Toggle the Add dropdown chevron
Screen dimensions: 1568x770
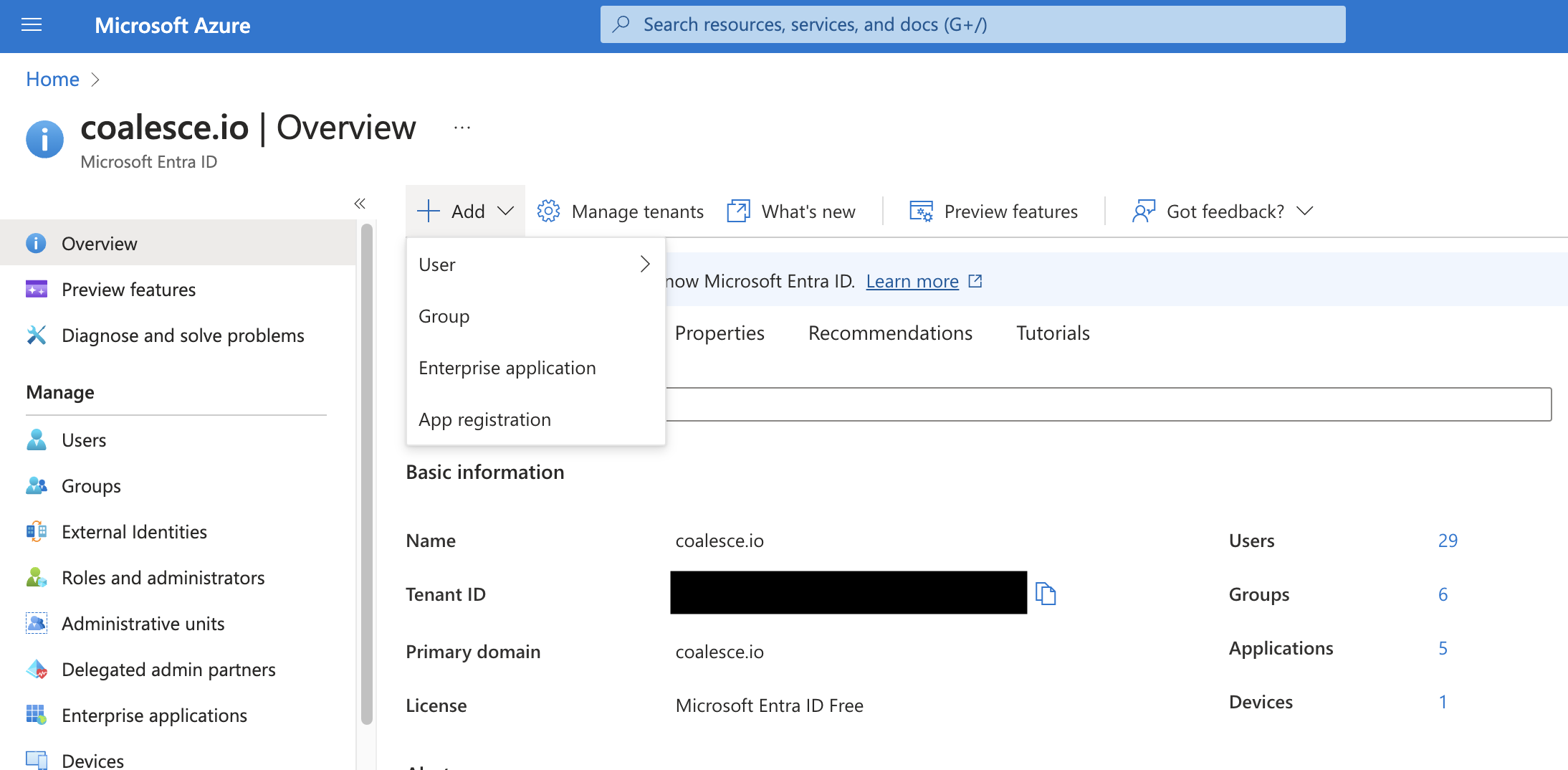coord(505,211)
